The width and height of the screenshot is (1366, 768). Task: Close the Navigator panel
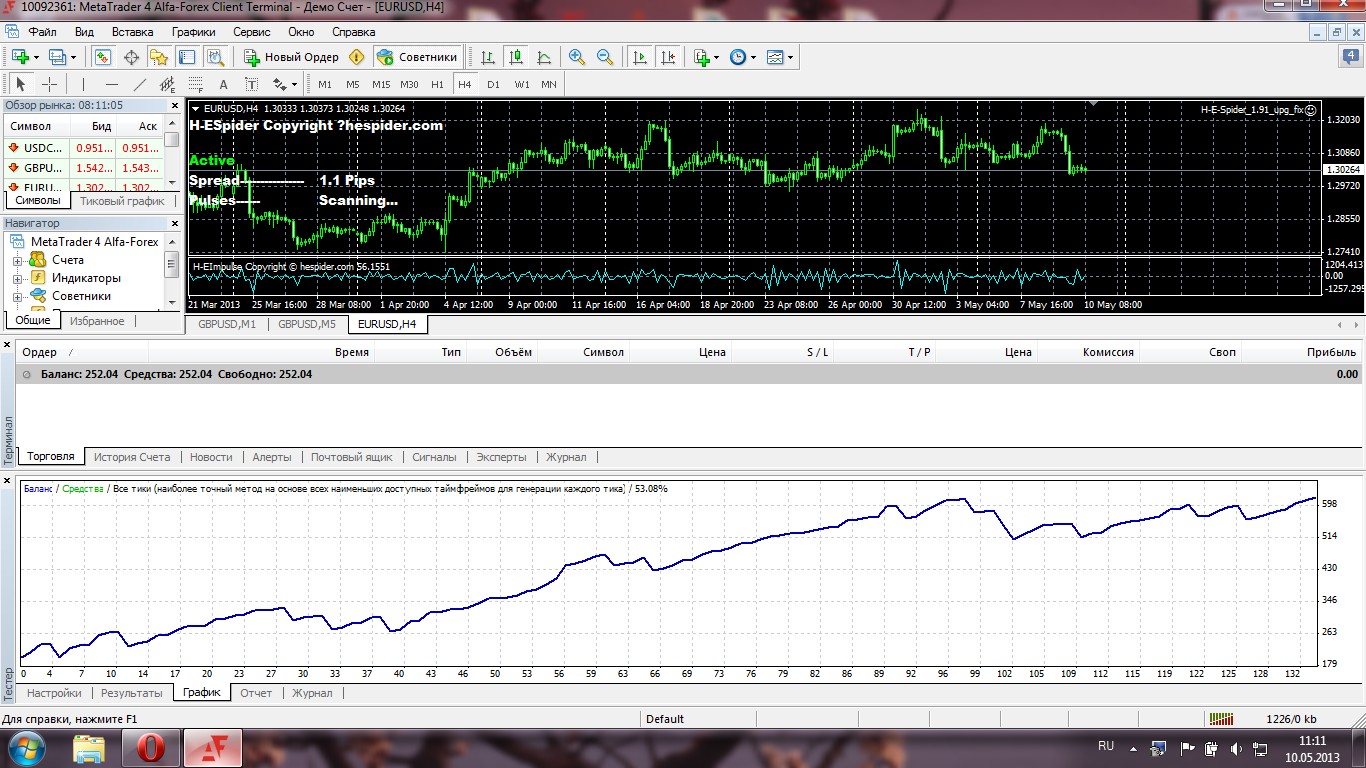point(176,223)
